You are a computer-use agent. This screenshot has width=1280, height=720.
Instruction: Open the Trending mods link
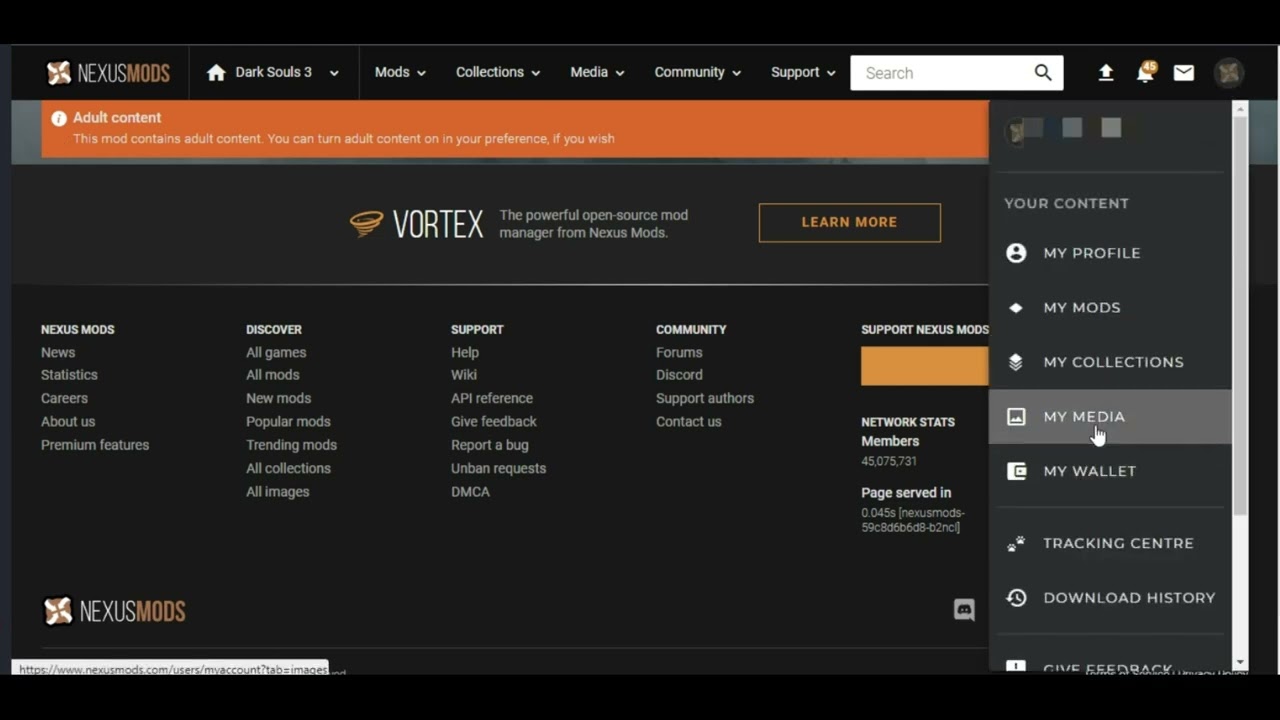(291, 445)
